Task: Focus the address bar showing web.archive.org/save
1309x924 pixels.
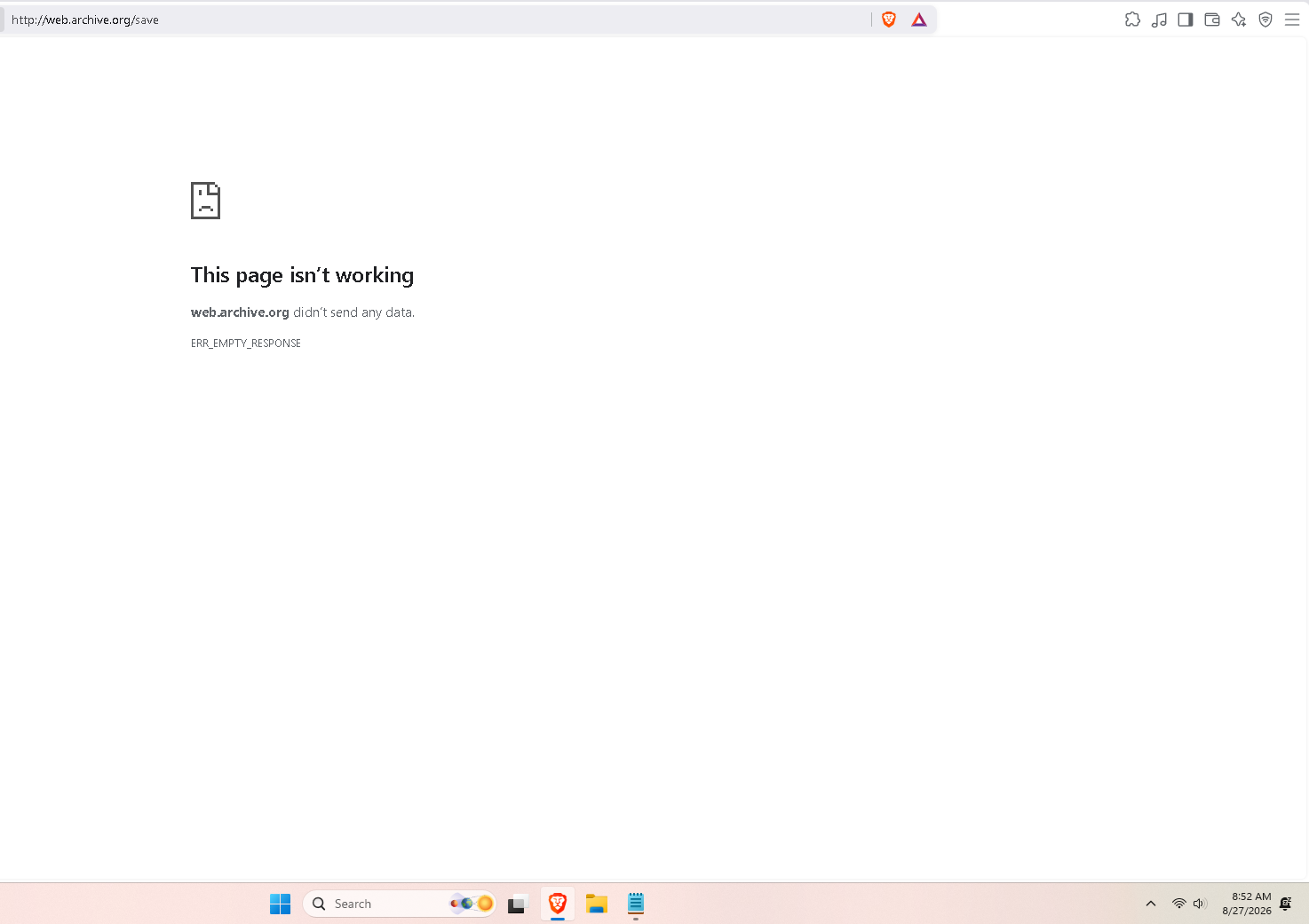Action: [x=435, y=20]
